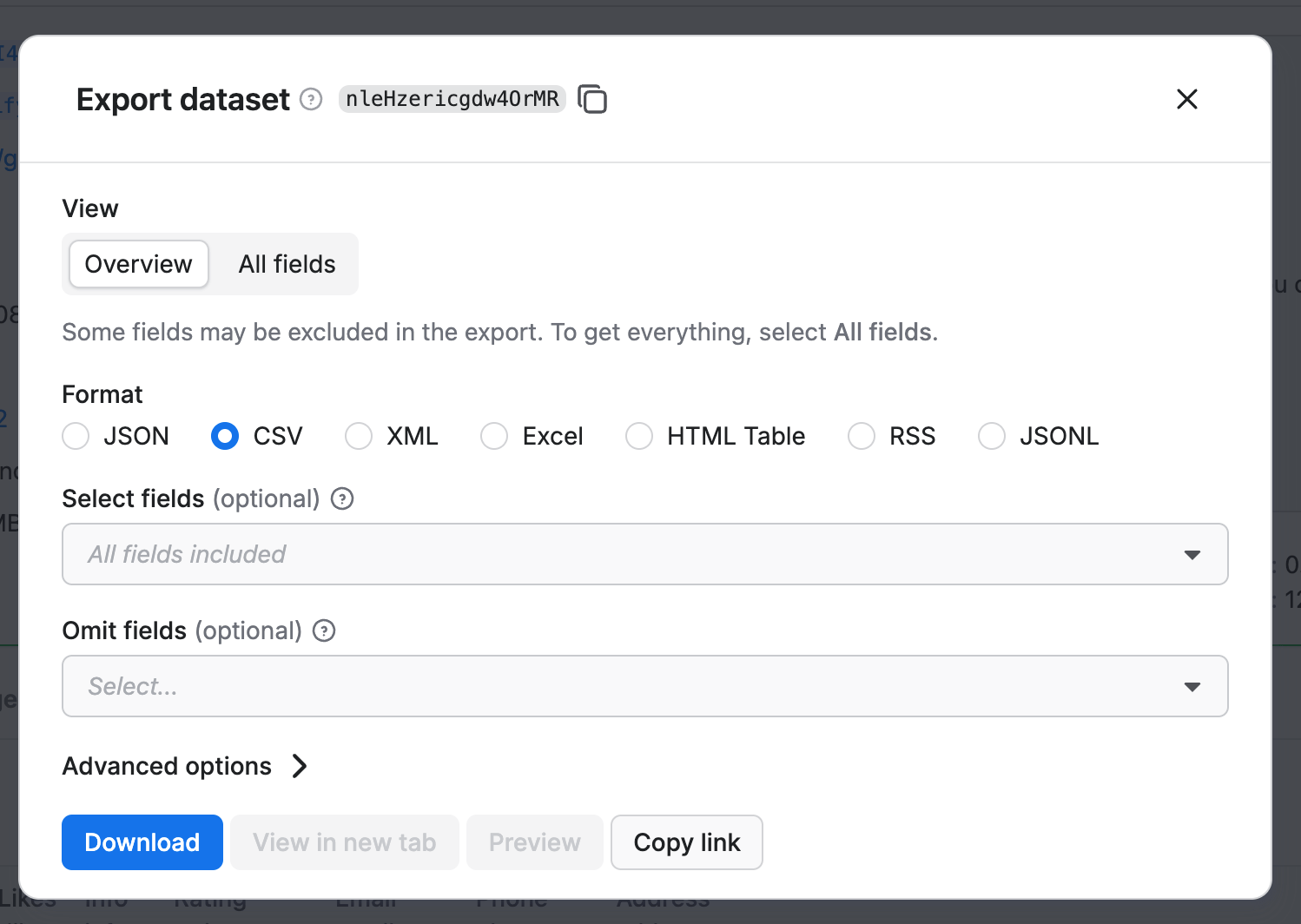Switch export format to RSS
This screenshot has width=1301, height=924.
point(861,436)
